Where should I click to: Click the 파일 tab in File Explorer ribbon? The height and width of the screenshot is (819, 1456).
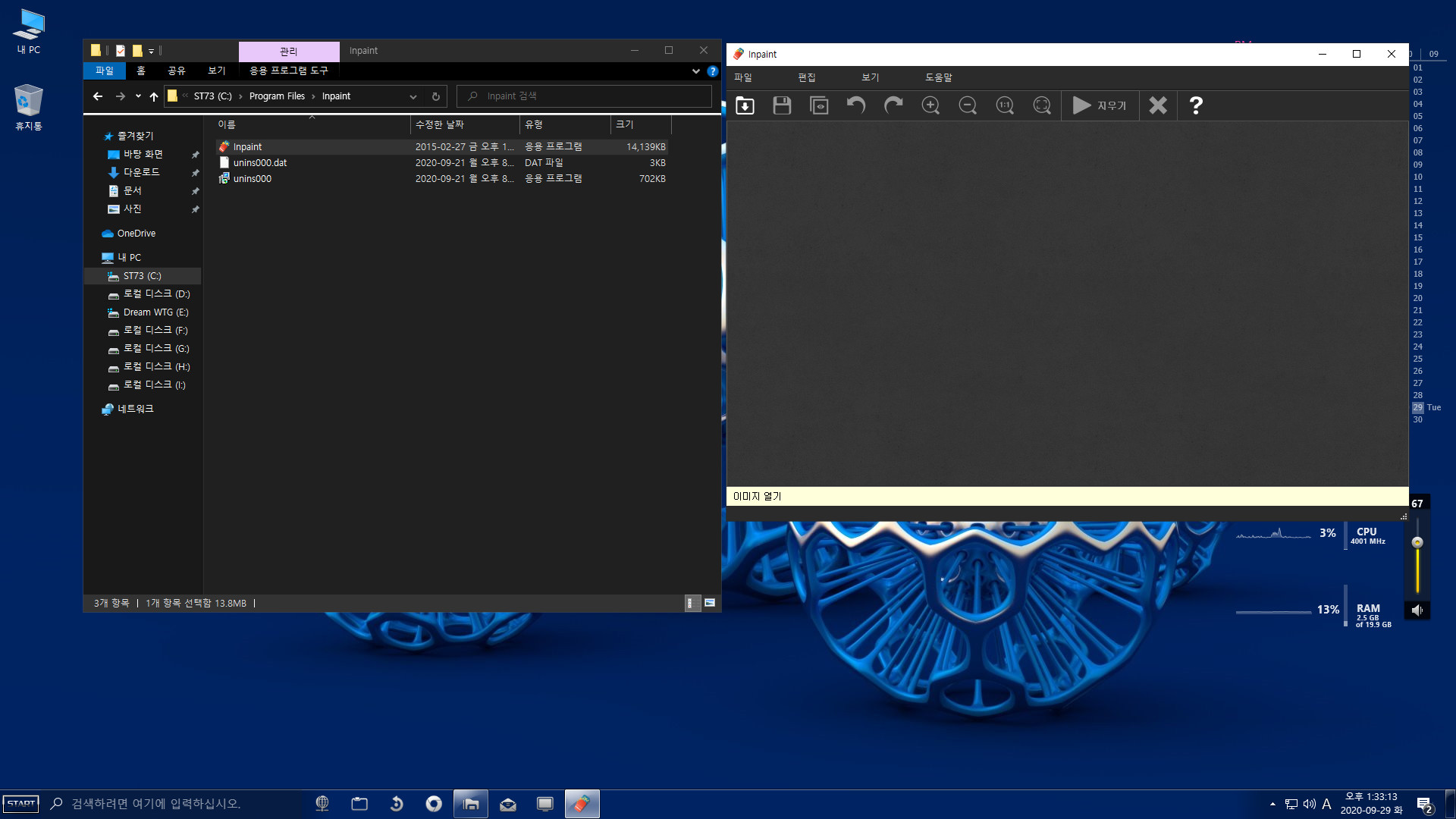[104, 71]
